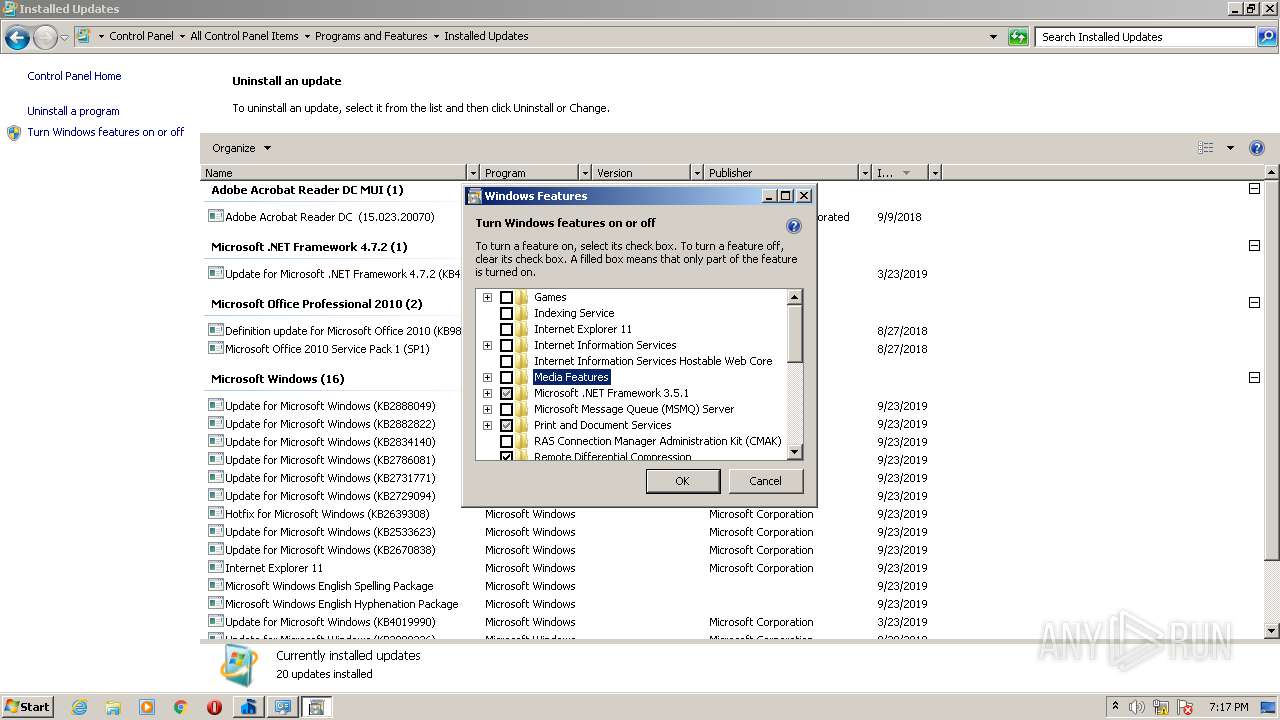Screen dimensions: 1280x720
Task: Click Turn Windows features on or off link
Action: click(x=106, y=132)
